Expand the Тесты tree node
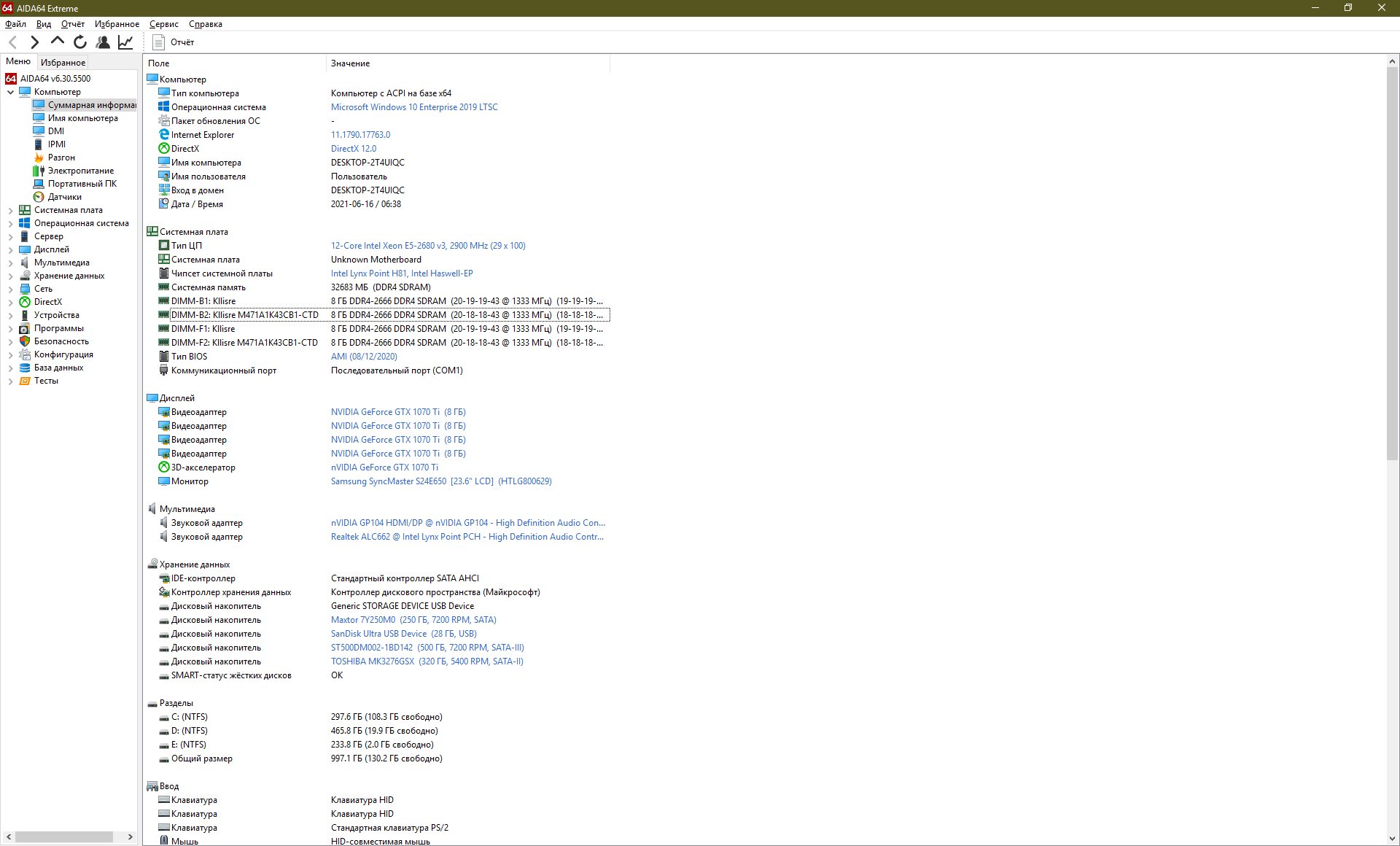1400x846 pixels. [10, 381]
